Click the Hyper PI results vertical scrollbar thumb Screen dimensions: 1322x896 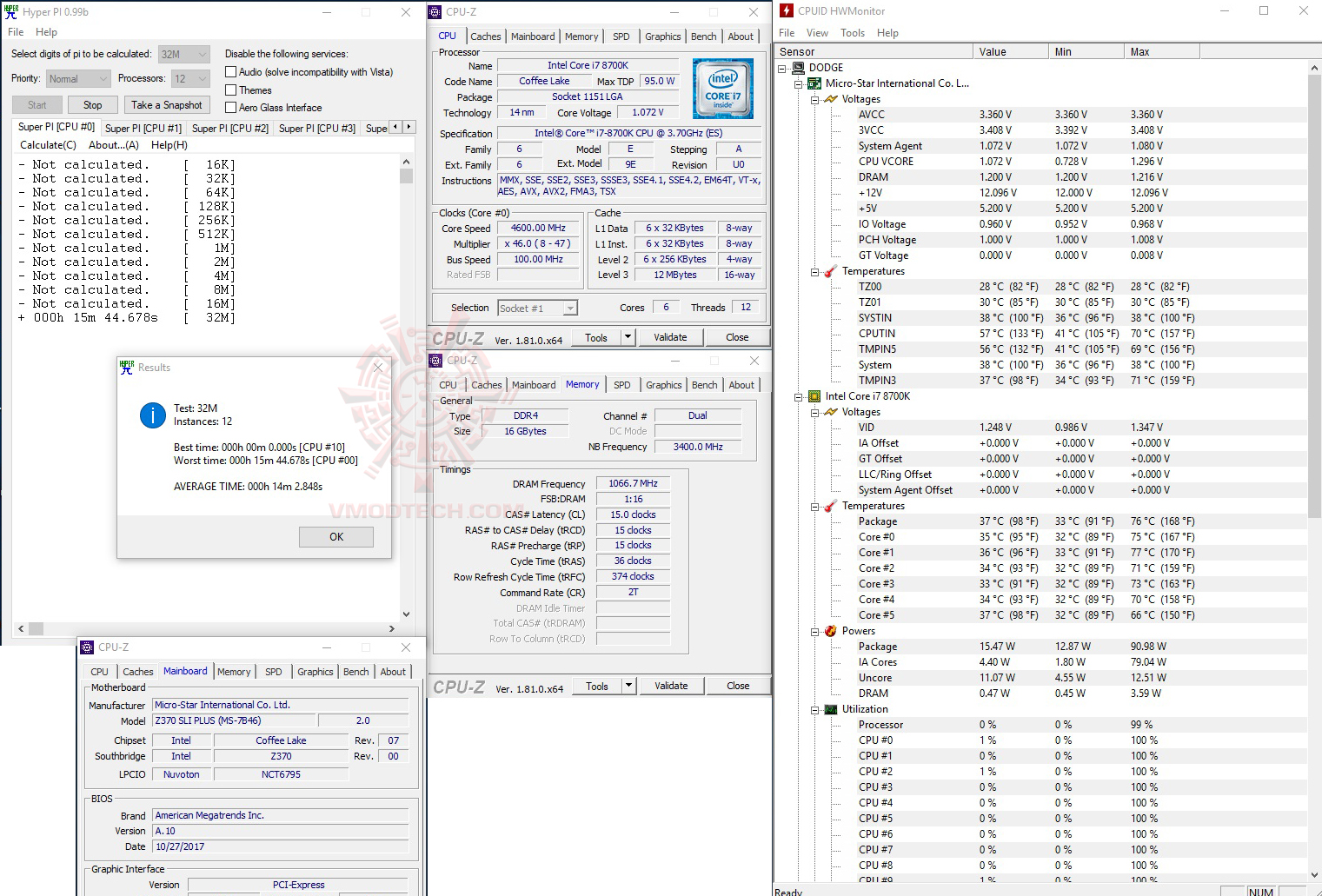(406, 176)
